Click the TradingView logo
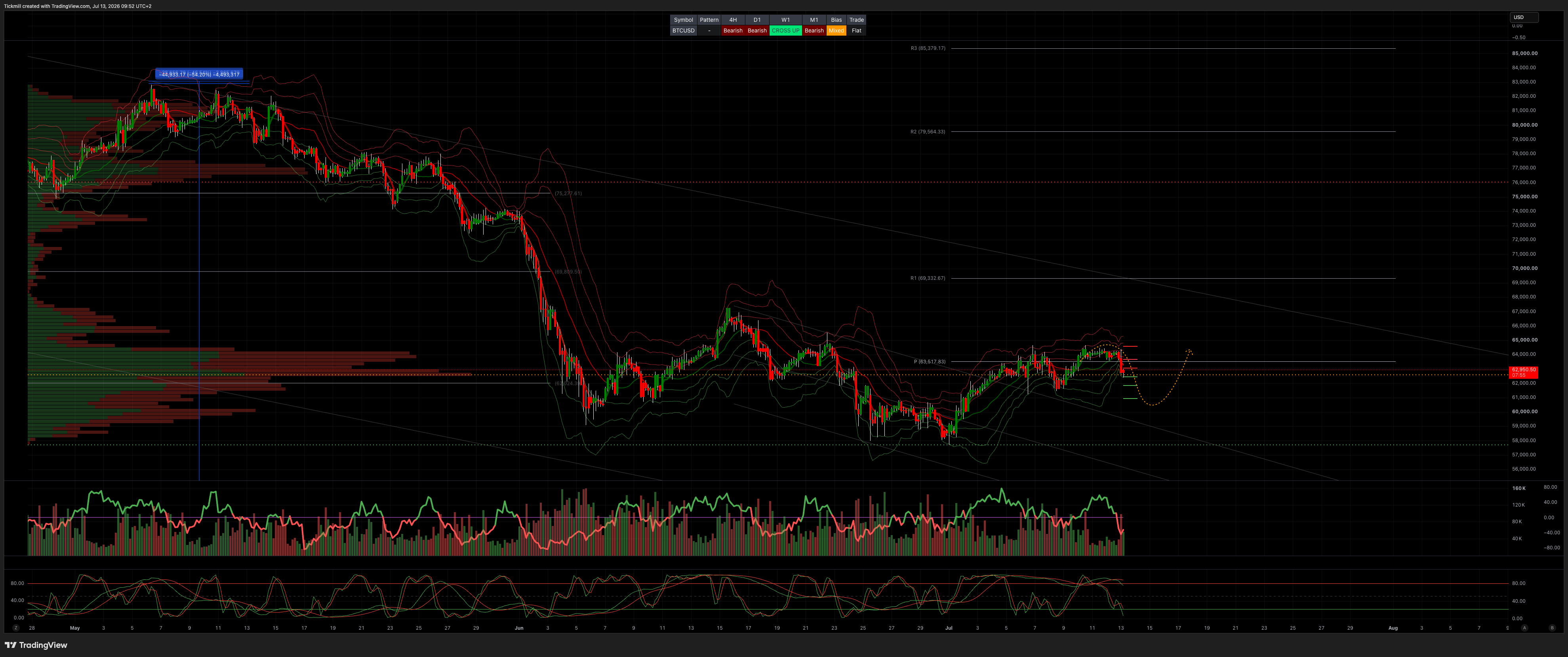Screen dimensions: 1568x657 tap(36, 645)
